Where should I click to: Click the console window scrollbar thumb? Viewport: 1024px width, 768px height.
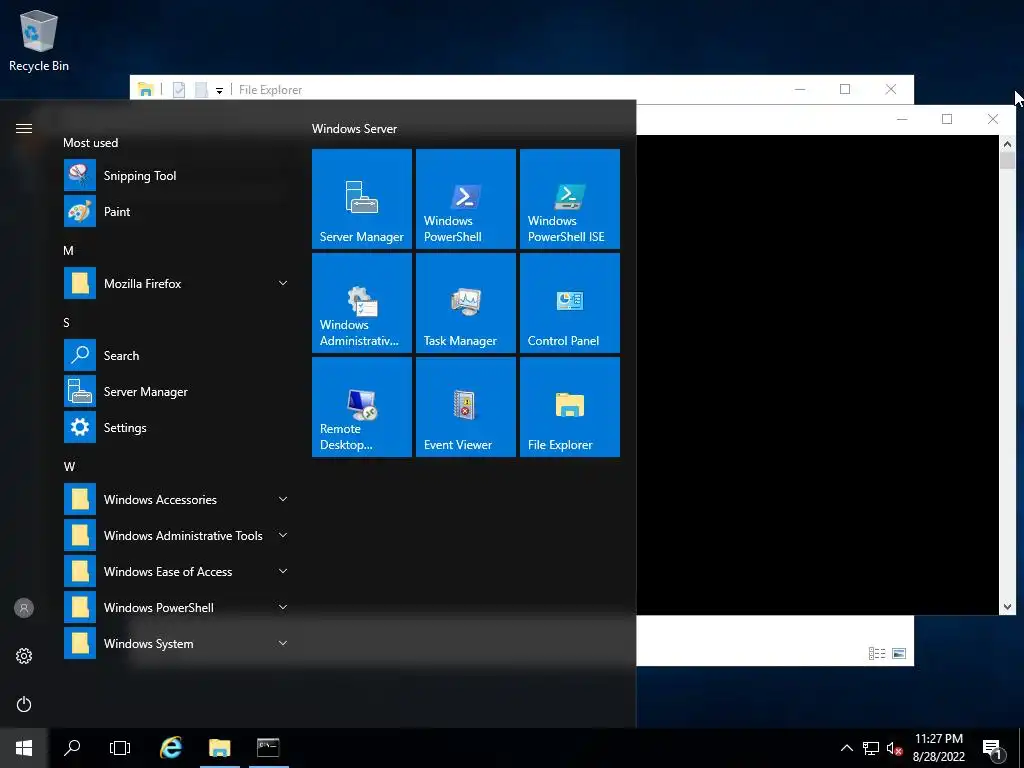pyautogui.click(x=1007, y=160)
